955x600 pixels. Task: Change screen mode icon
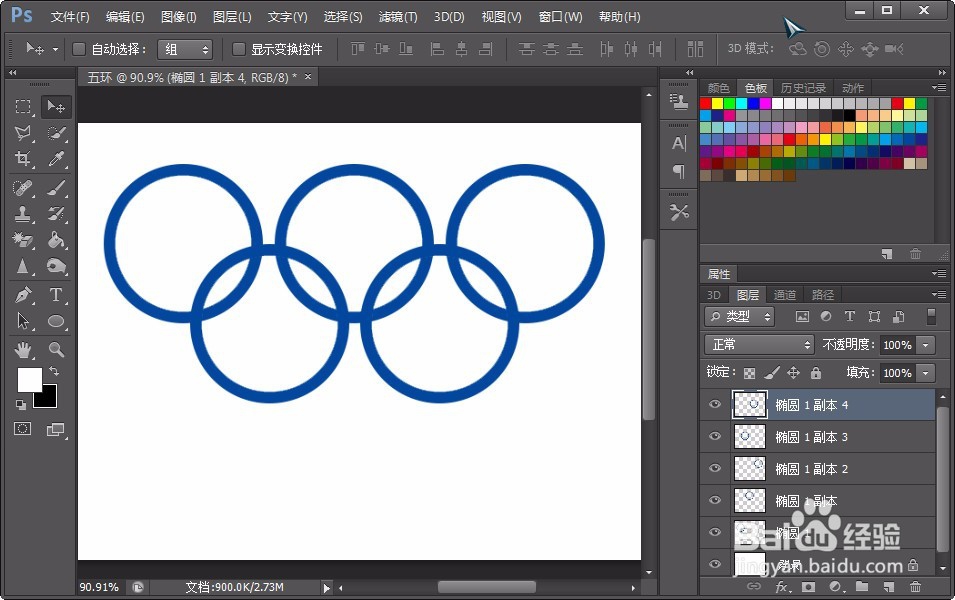coord(55,429)
